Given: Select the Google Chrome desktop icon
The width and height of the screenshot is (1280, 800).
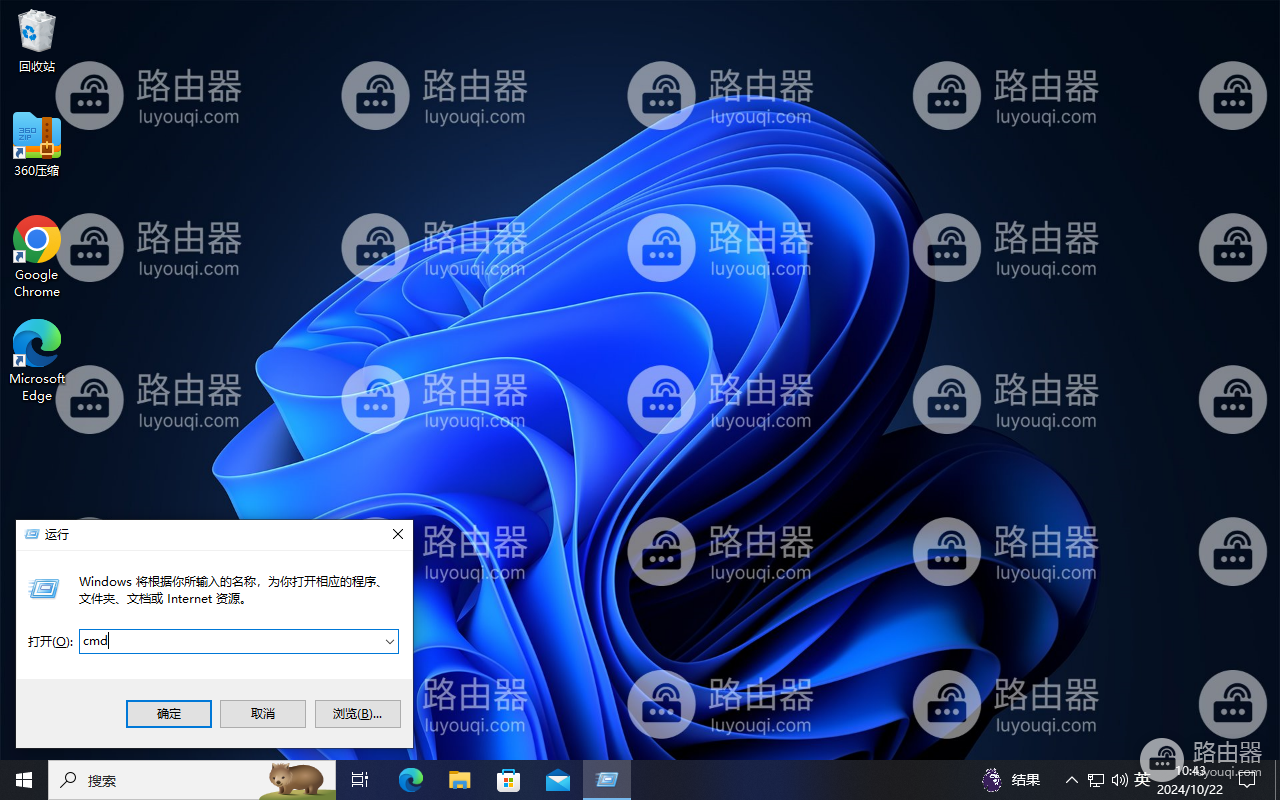Looking at the screenshot, I should pos(37,257).
